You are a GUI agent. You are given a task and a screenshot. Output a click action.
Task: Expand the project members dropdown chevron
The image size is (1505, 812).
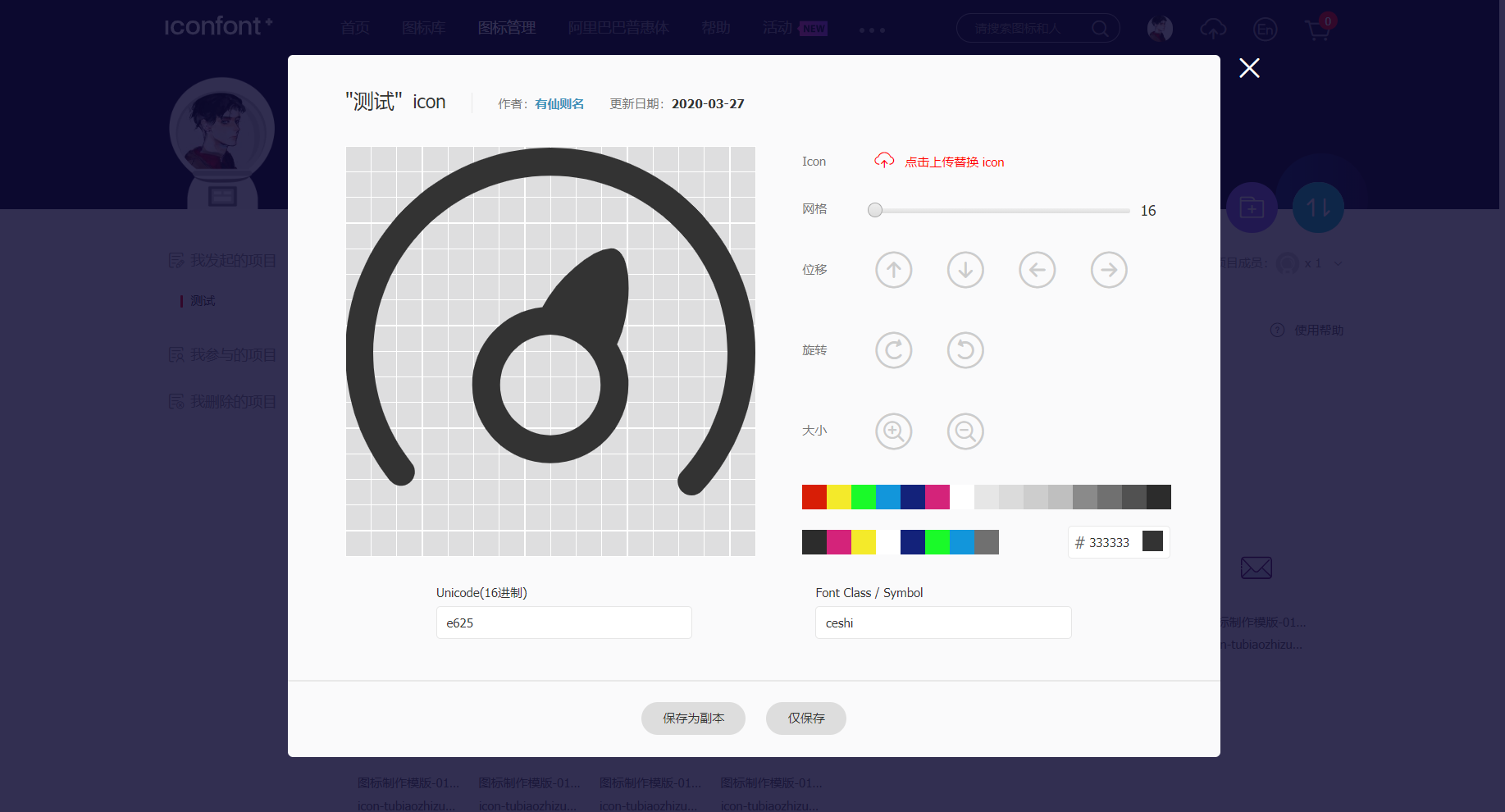pyautogui.click(x=1339, y=263)
